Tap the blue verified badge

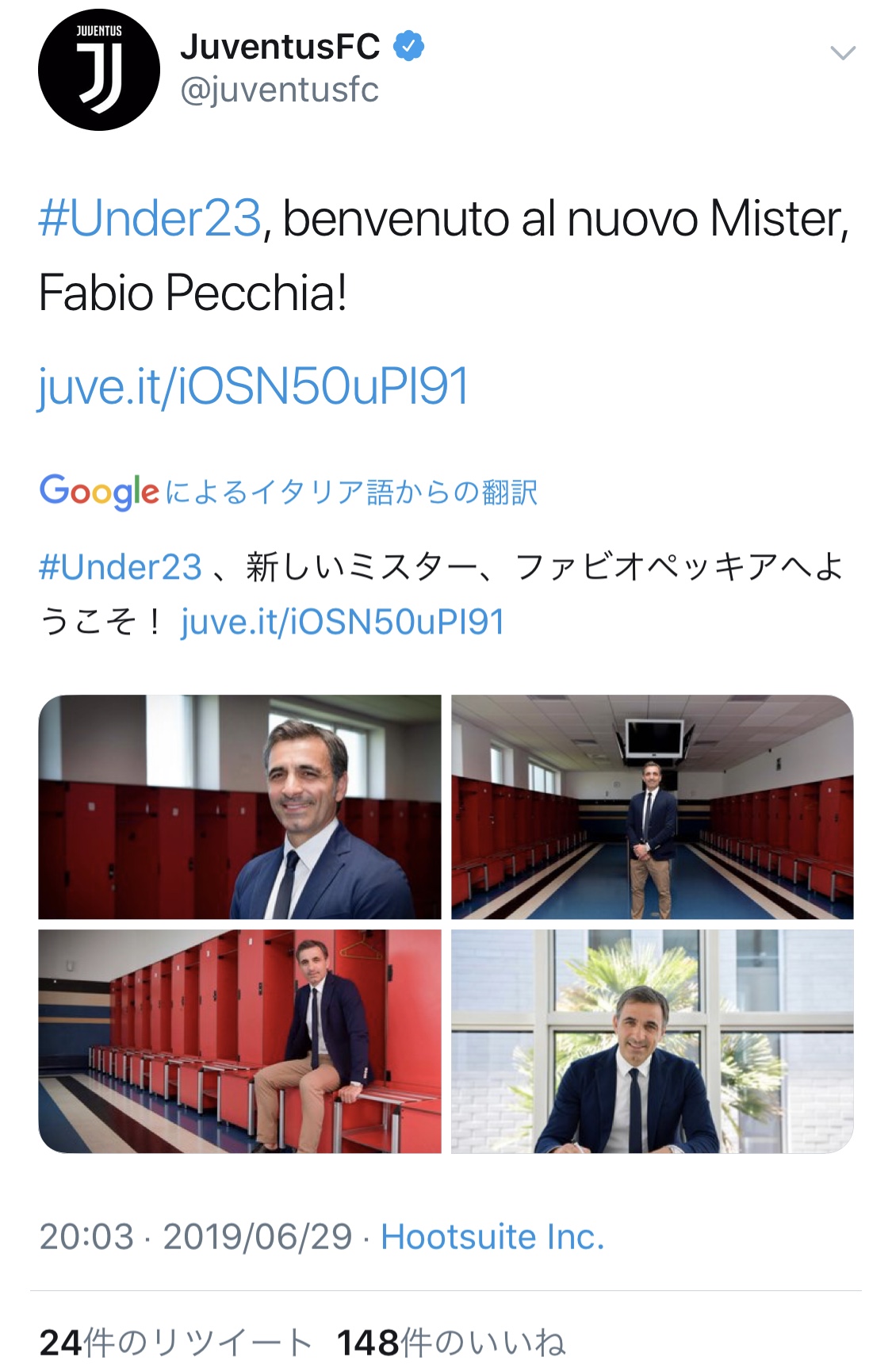[x=409, y=47]
